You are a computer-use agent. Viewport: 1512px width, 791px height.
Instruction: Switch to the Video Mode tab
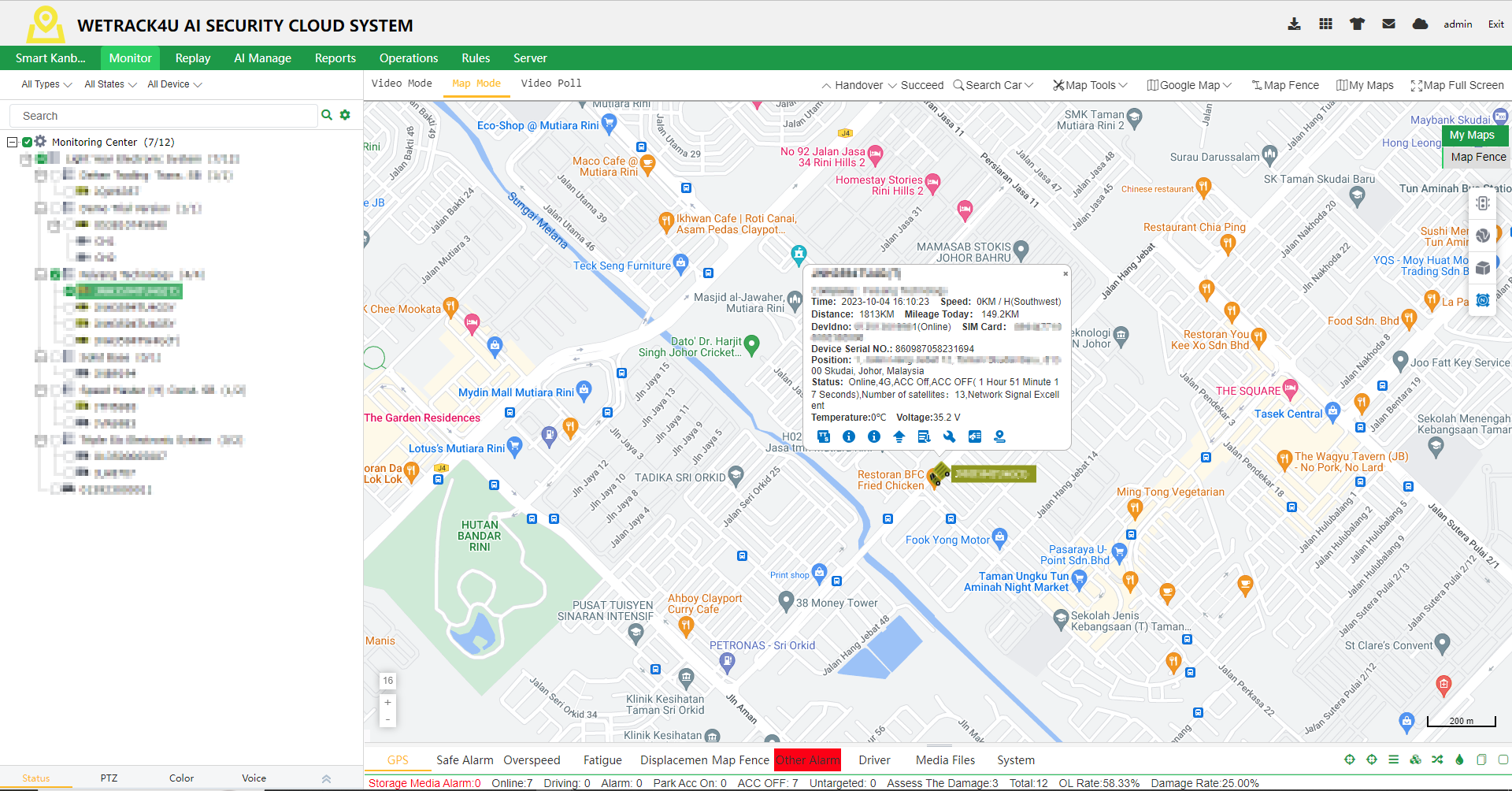point(402,84)
